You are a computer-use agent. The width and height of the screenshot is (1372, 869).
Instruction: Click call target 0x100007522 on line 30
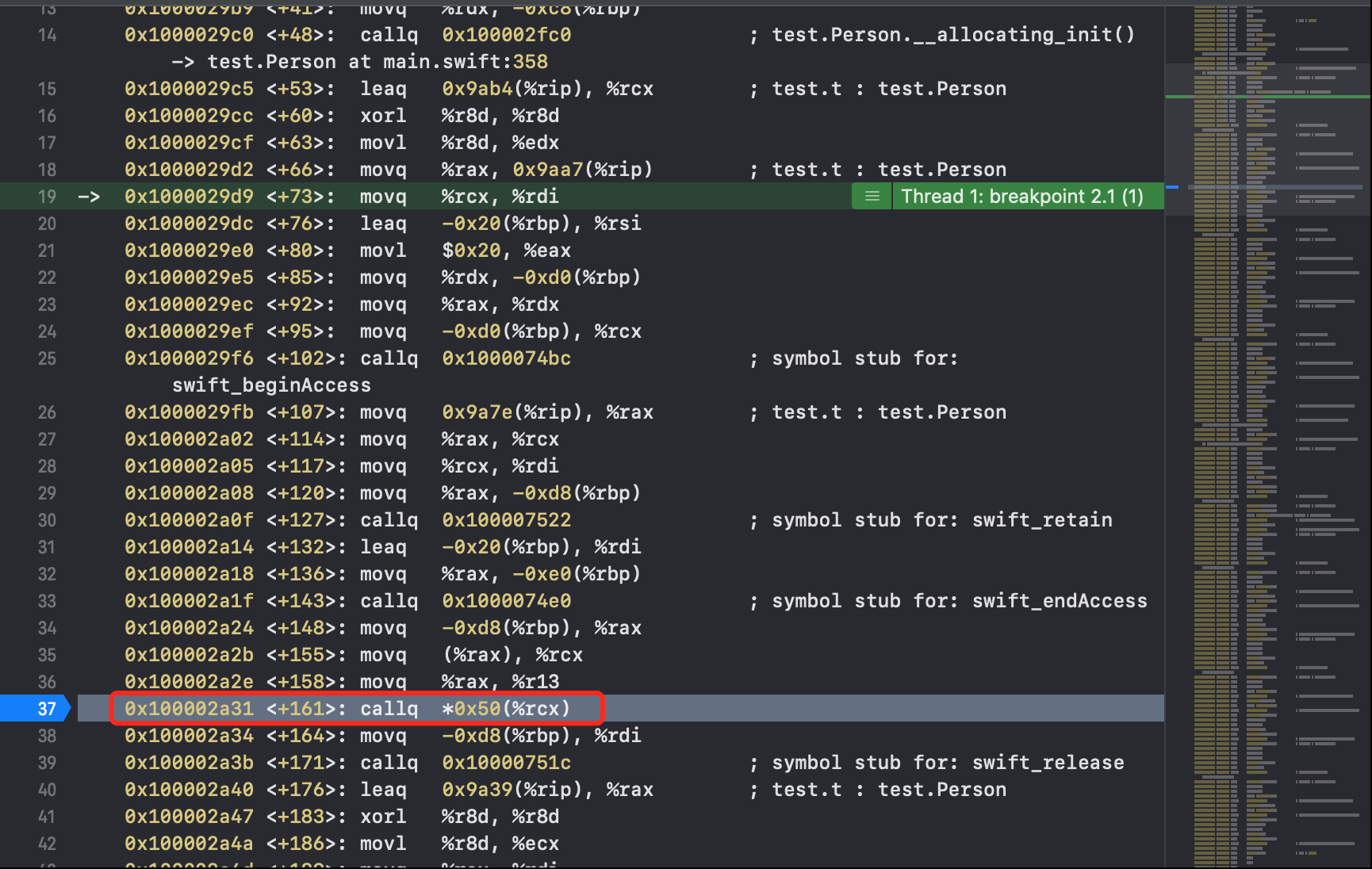coord(507,520)
